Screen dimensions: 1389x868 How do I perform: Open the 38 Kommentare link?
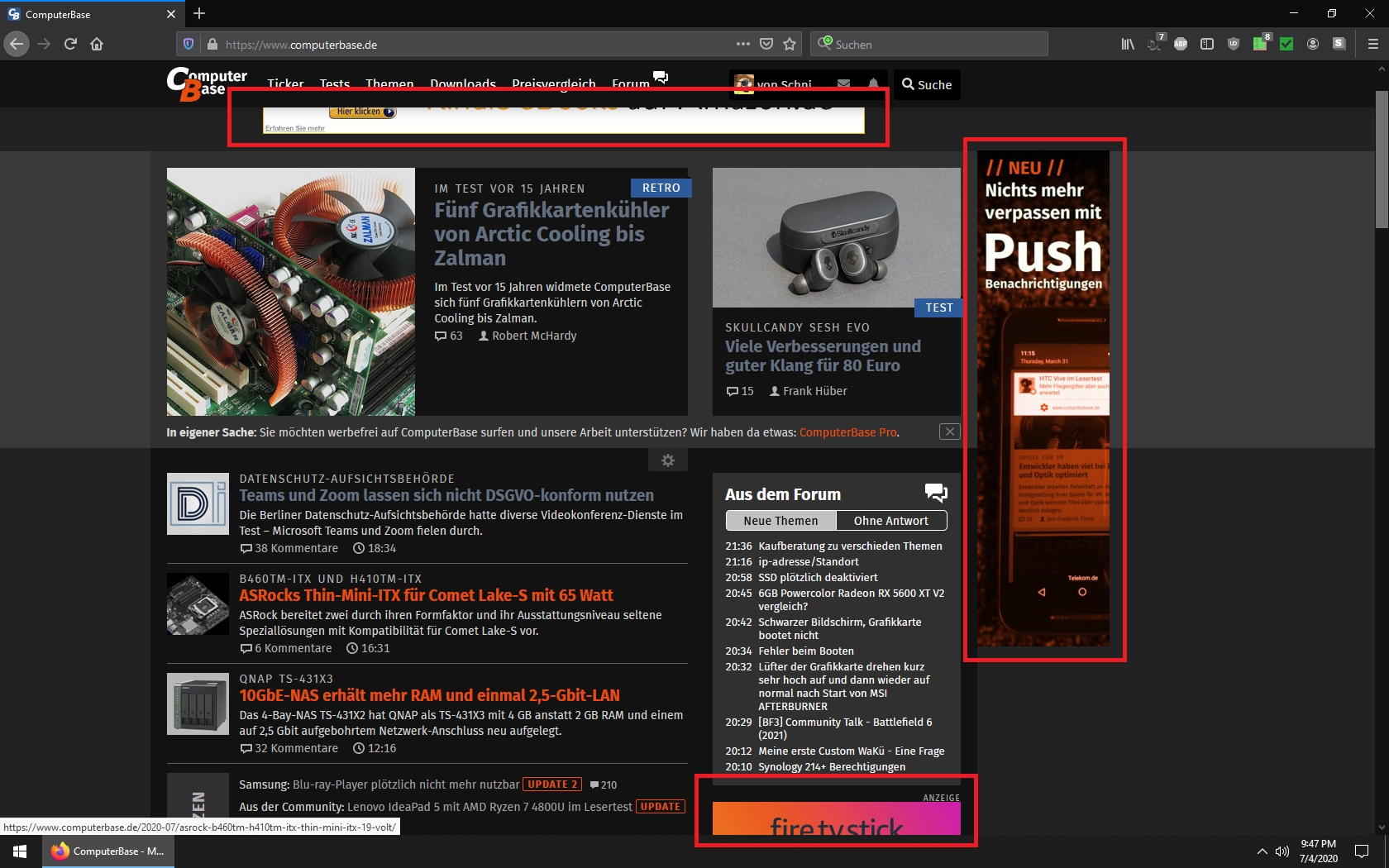click(x=289, y=548)
